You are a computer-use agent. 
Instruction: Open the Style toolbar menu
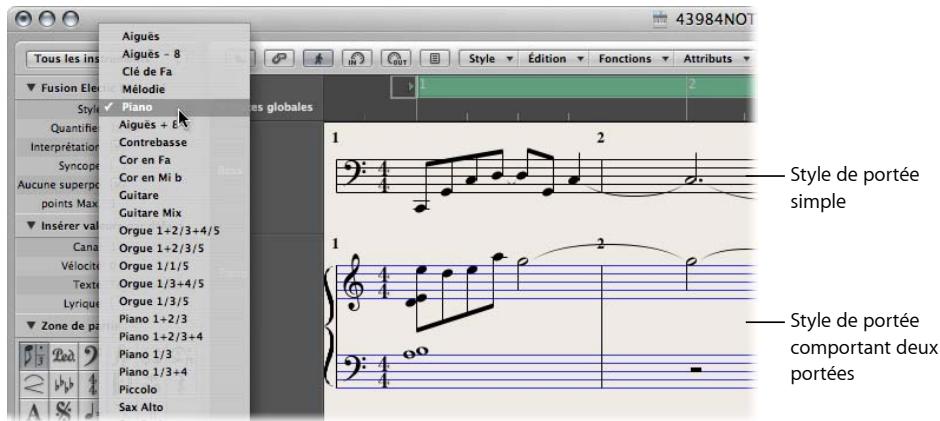(491, 59)
